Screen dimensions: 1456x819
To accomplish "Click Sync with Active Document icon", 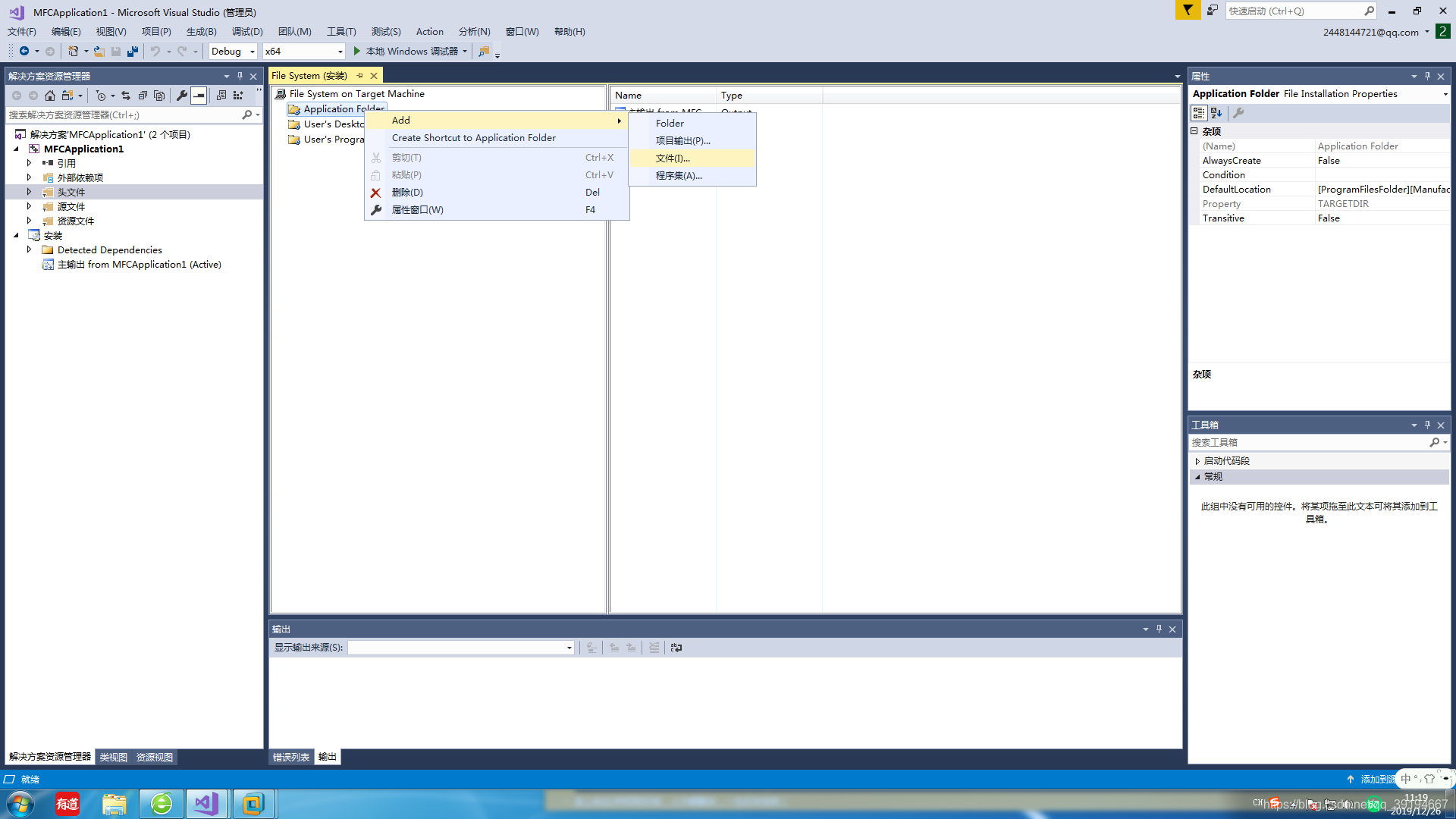I will 126,96.
